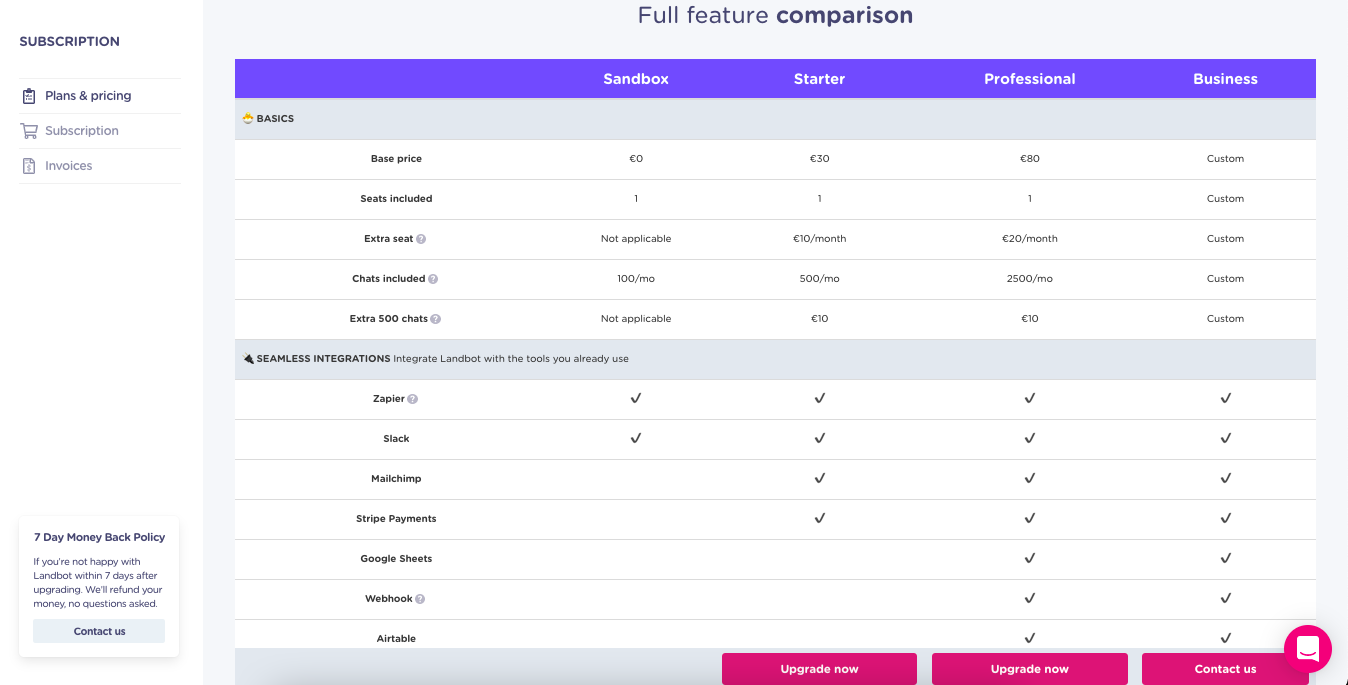
Task: Click the Mailchimp checkmark under Starter
Action: pos(820,478)
